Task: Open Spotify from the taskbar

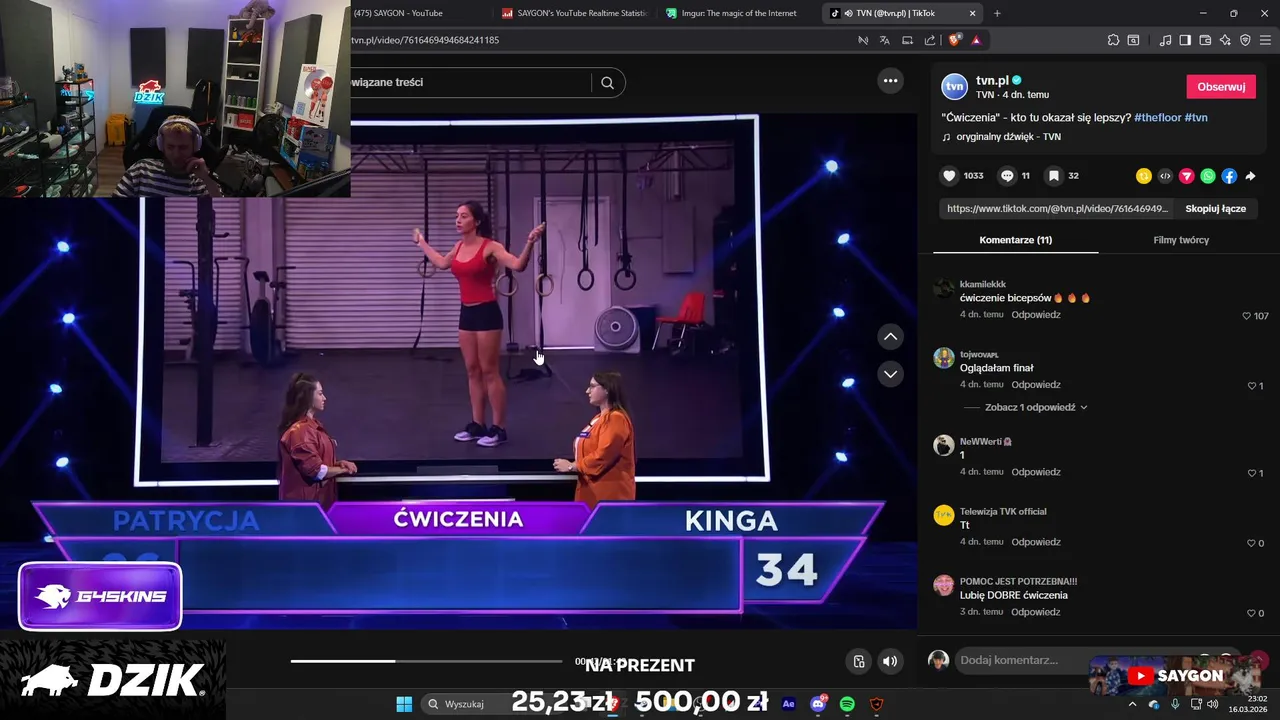Action: coord(847,704)
